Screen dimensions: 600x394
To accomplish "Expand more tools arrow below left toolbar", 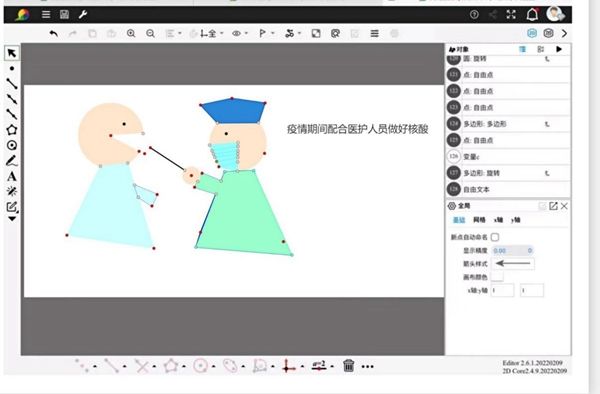I will pos(12,219).
